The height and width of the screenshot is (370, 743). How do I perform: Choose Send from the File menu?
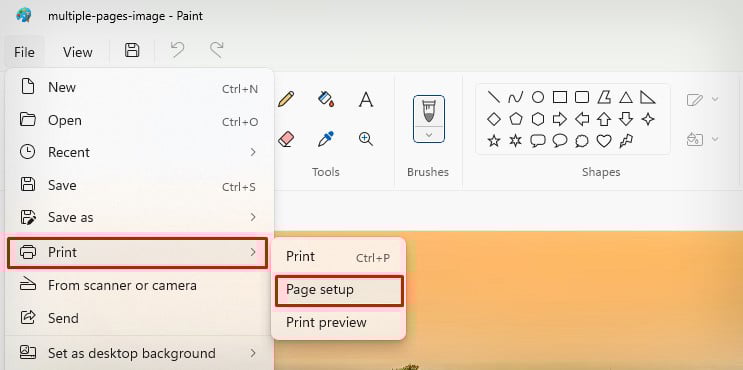pyautogui.click(x=139, y=318)
